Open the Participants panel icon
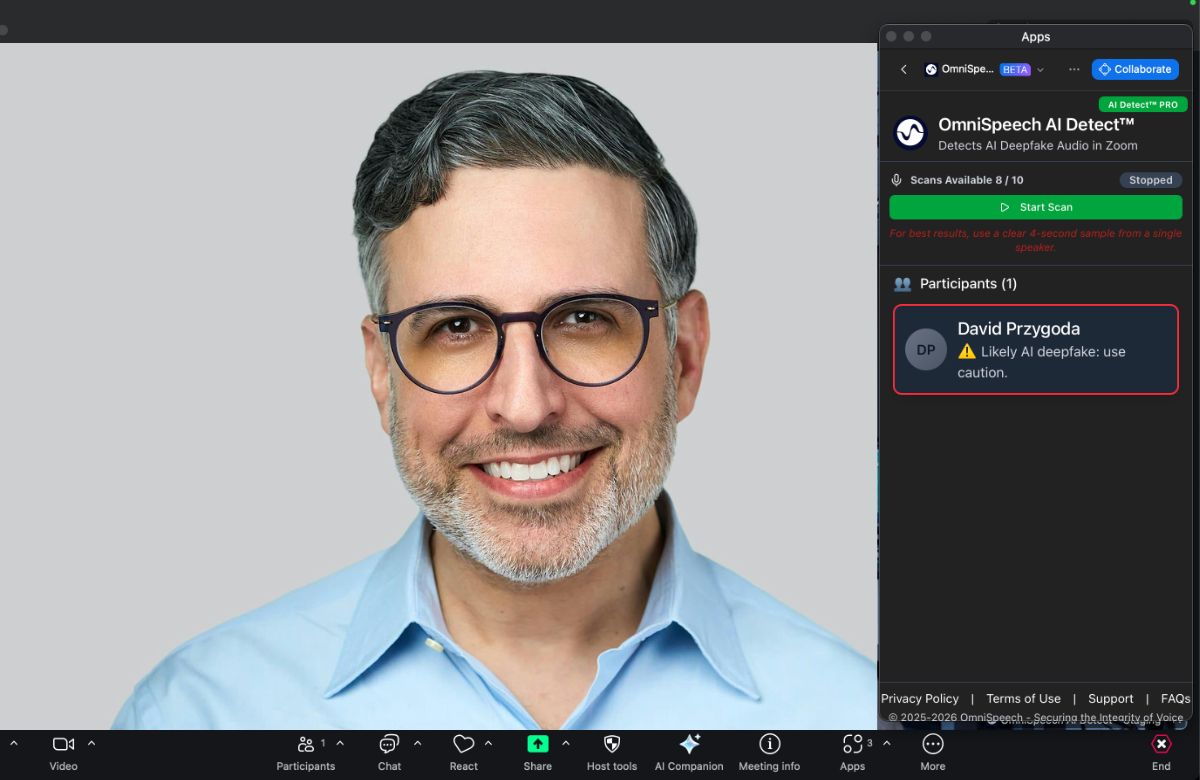Screen dimensions: 1200x780 coord(306,744)
